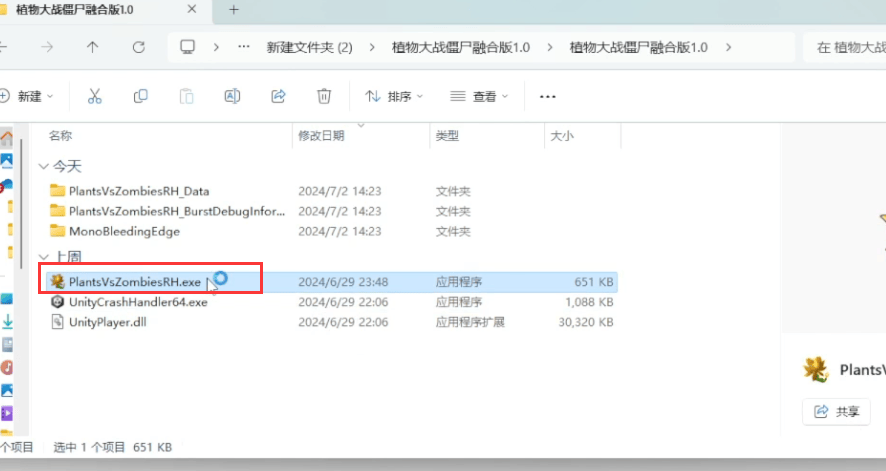Viewport: 886px width, 471px height.
Task: Click the Cut scissors icon
Action: coord(94,97)
